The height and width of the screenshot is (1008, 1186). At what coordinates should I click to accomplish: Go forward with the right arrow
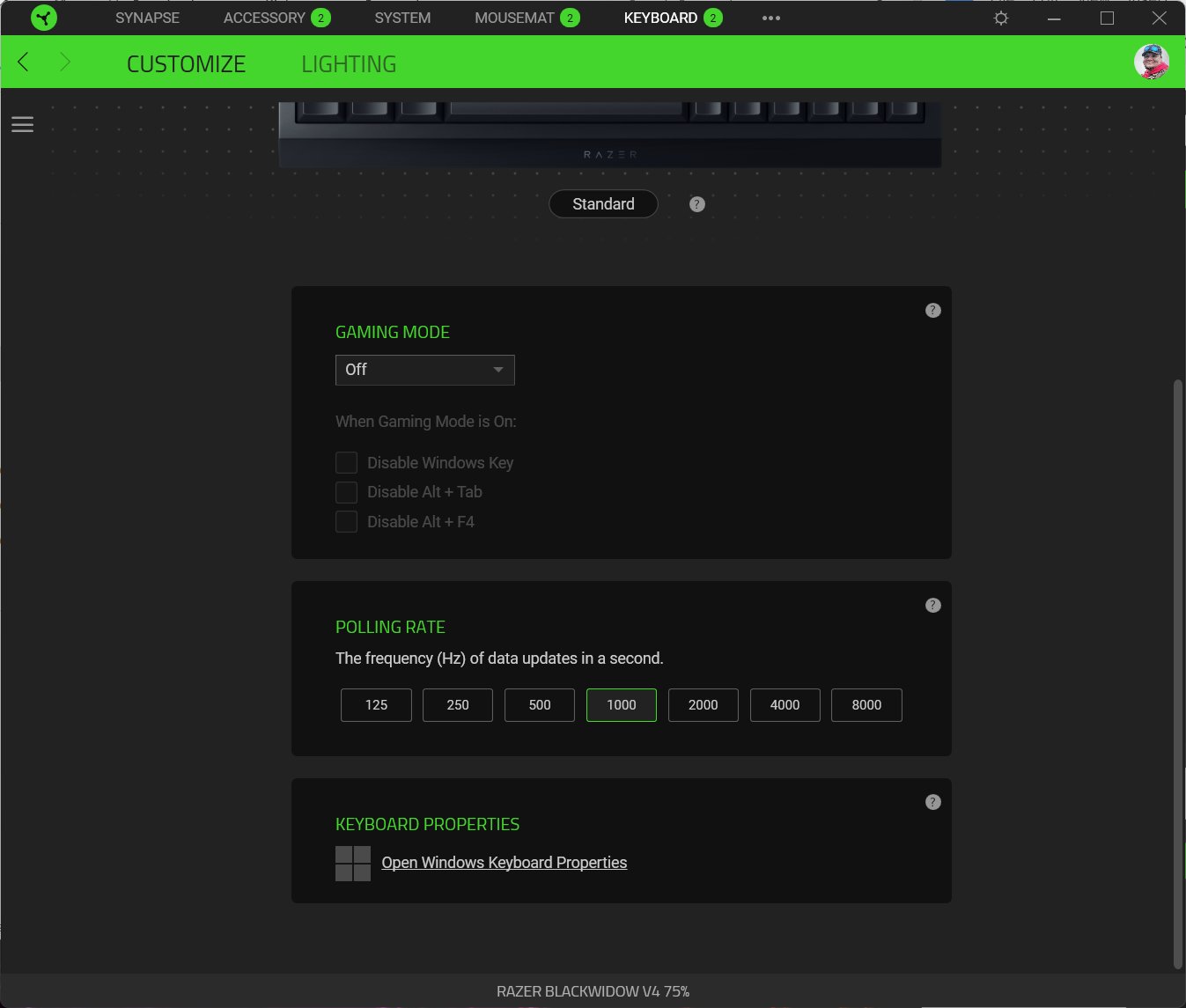click(x=64, y=62)
